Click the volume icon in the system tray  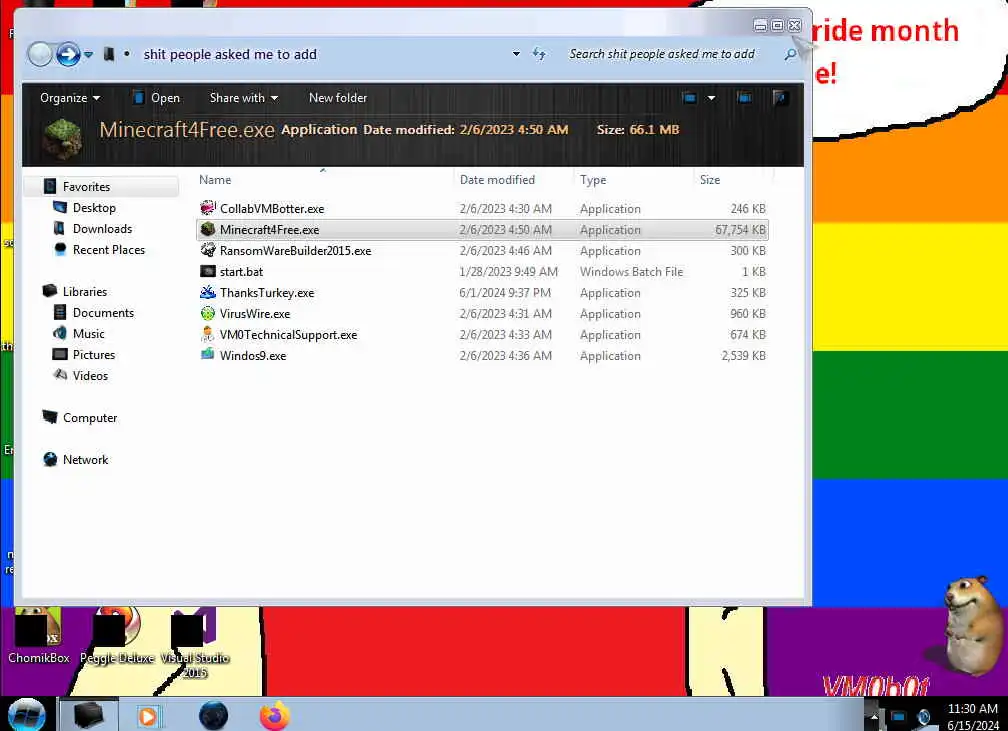point(924,716)
